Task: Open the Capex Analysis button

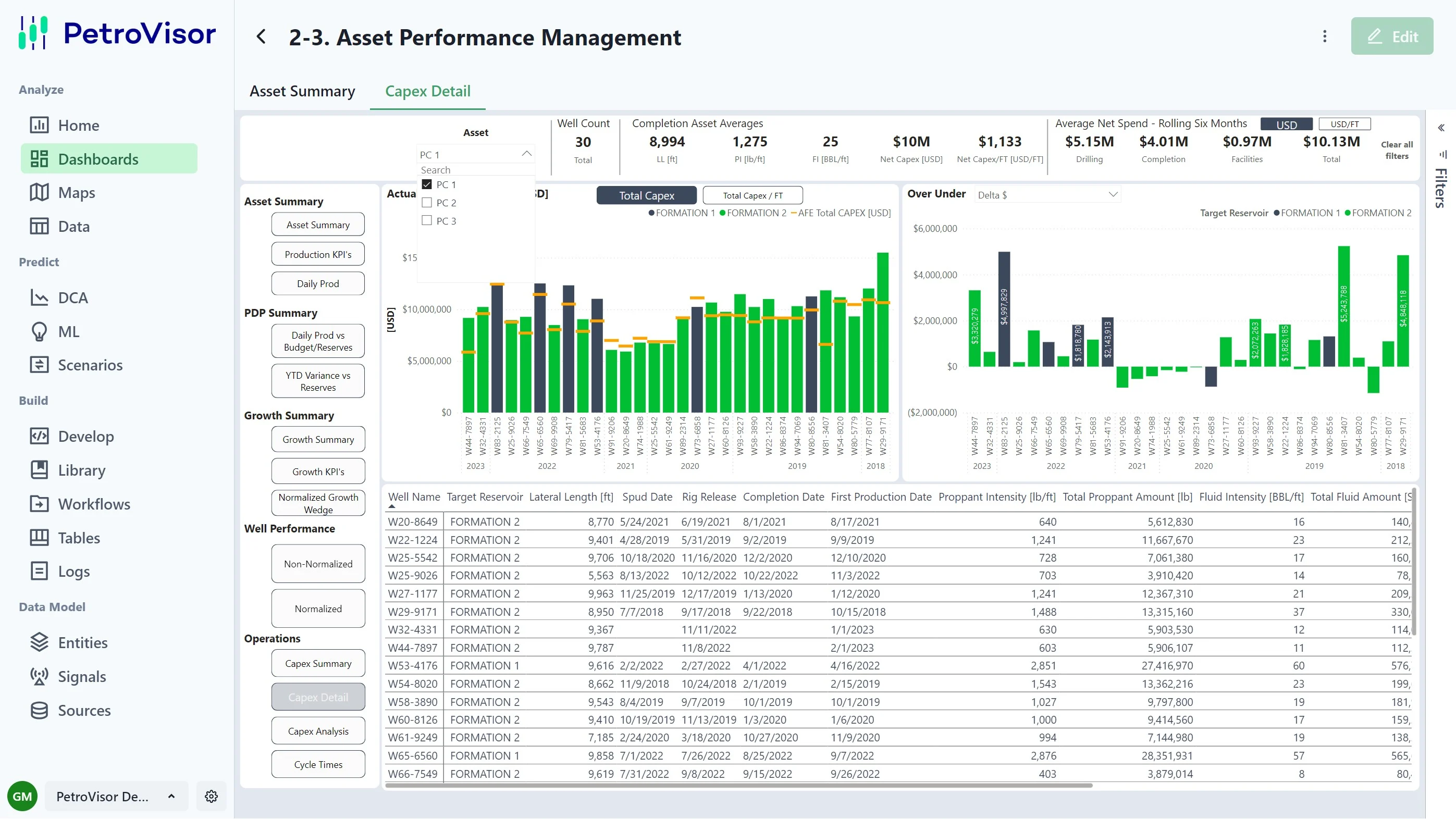Action: coord(318,731)
